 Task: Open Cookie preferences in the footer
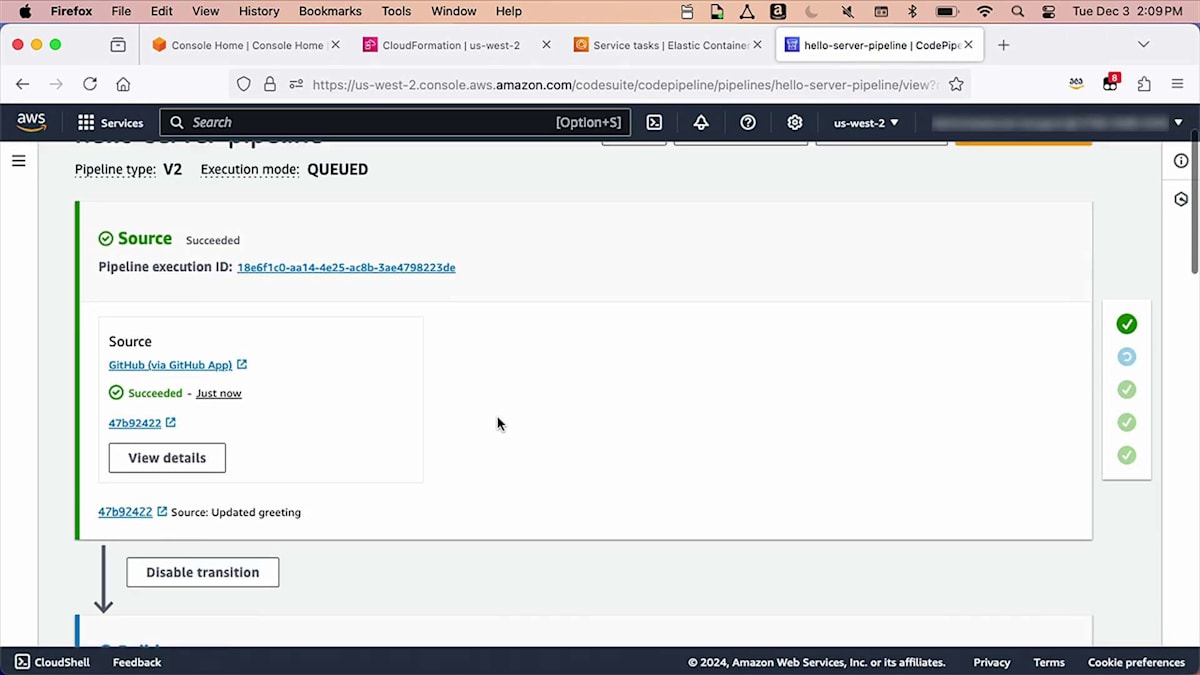(x=1136, y=662)
